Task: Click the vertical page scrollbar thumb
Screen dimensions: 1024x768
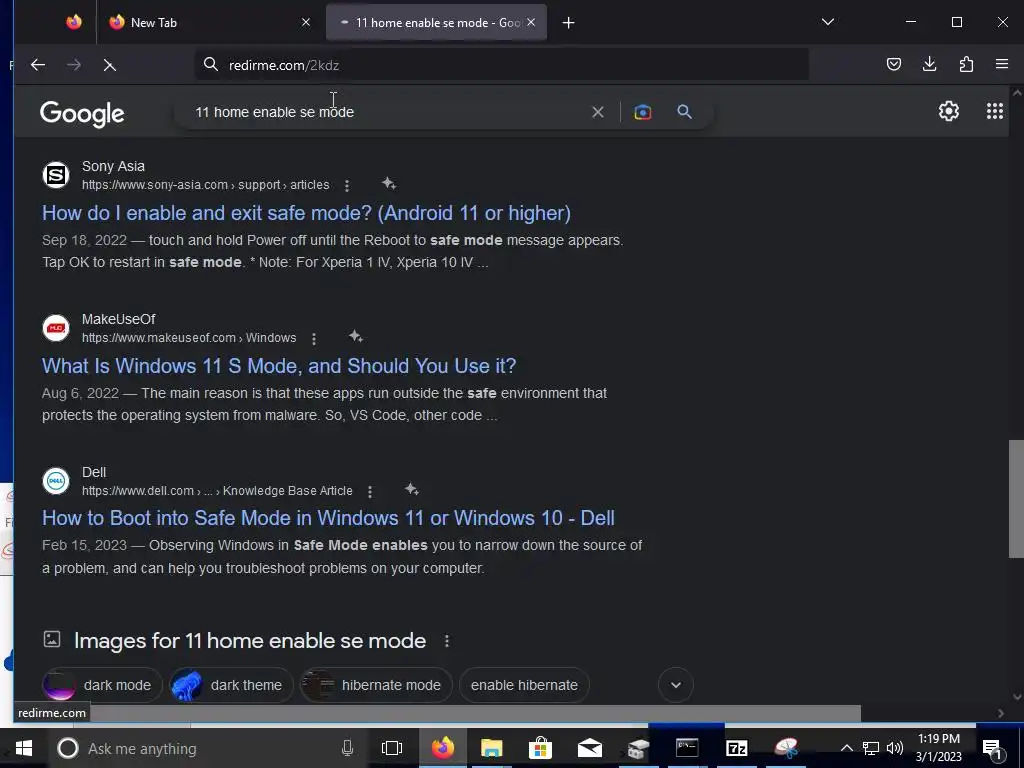Action: tap(1016, 499)
